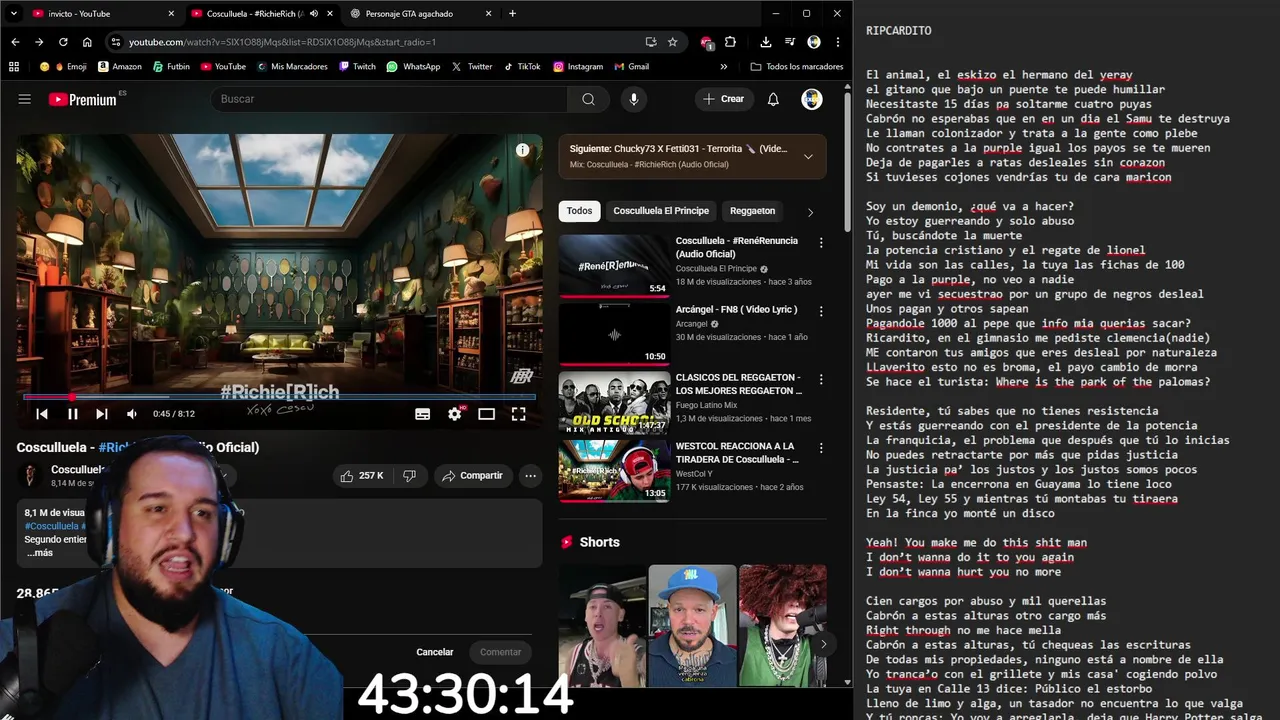Image resolution: width=1280 pixels, height=720 pixels.
Task: Open the YouTube hamburger guide menu
Action: 25,99
